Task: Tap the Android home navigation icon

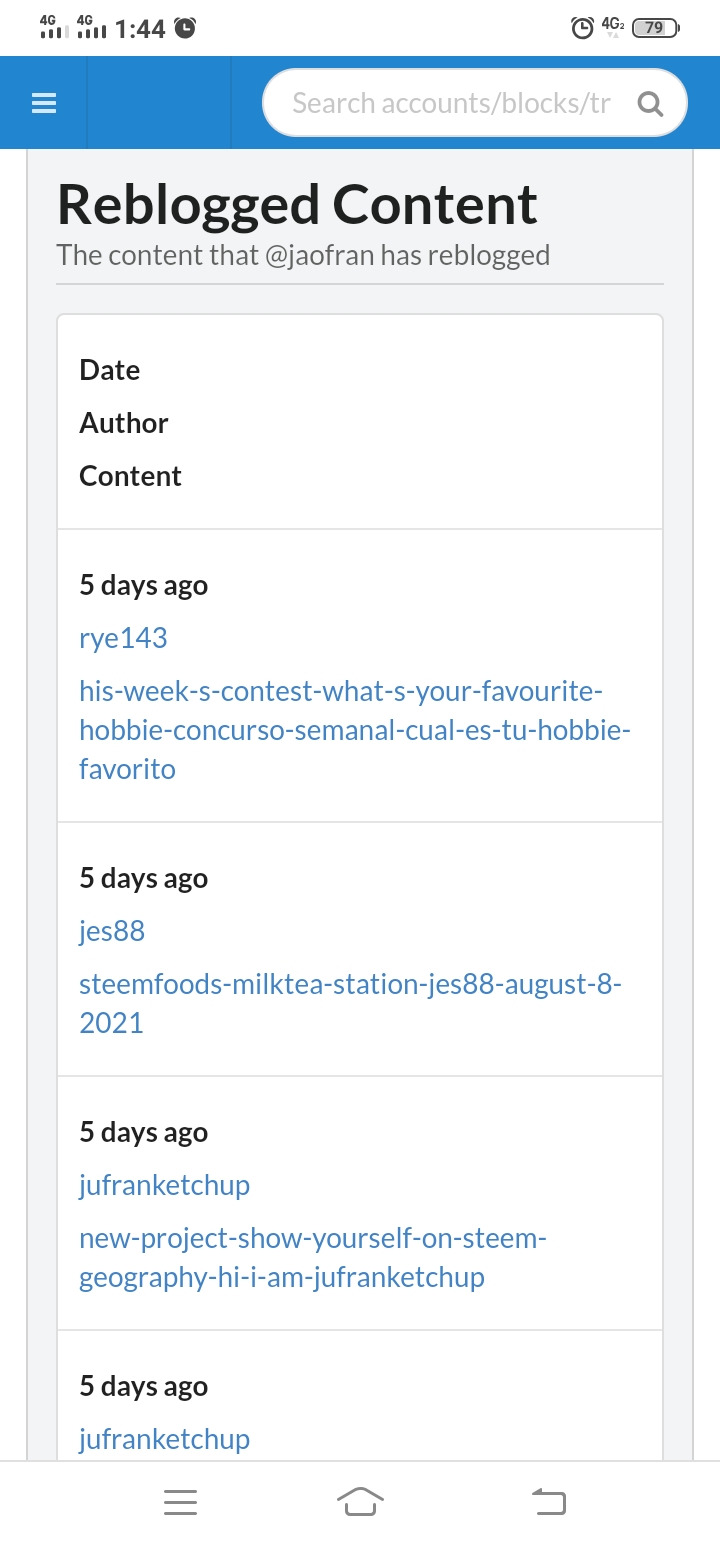Action: pyautogui.click(x=360, y=1501)
